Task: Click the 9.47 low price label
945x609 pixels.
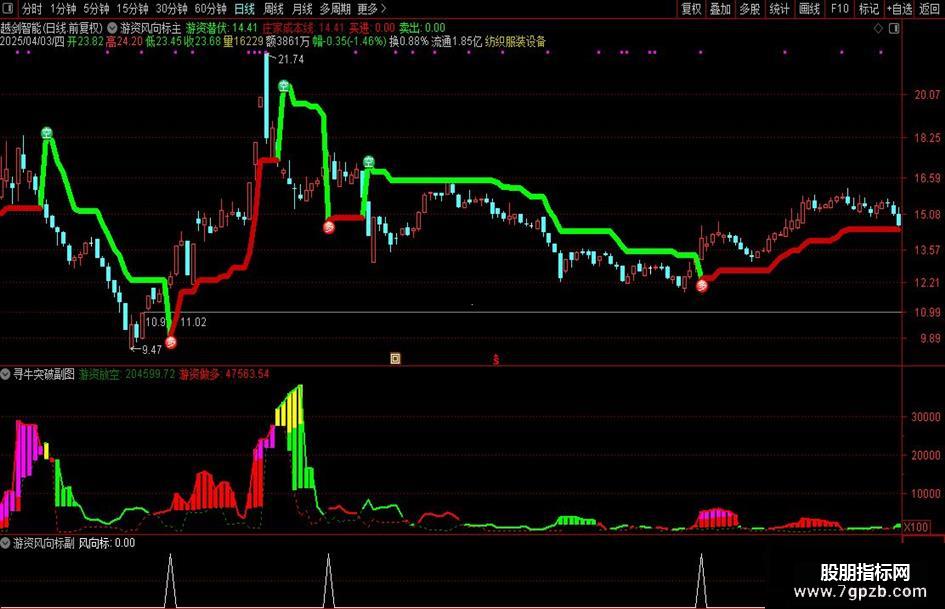Action: point(151,350)
